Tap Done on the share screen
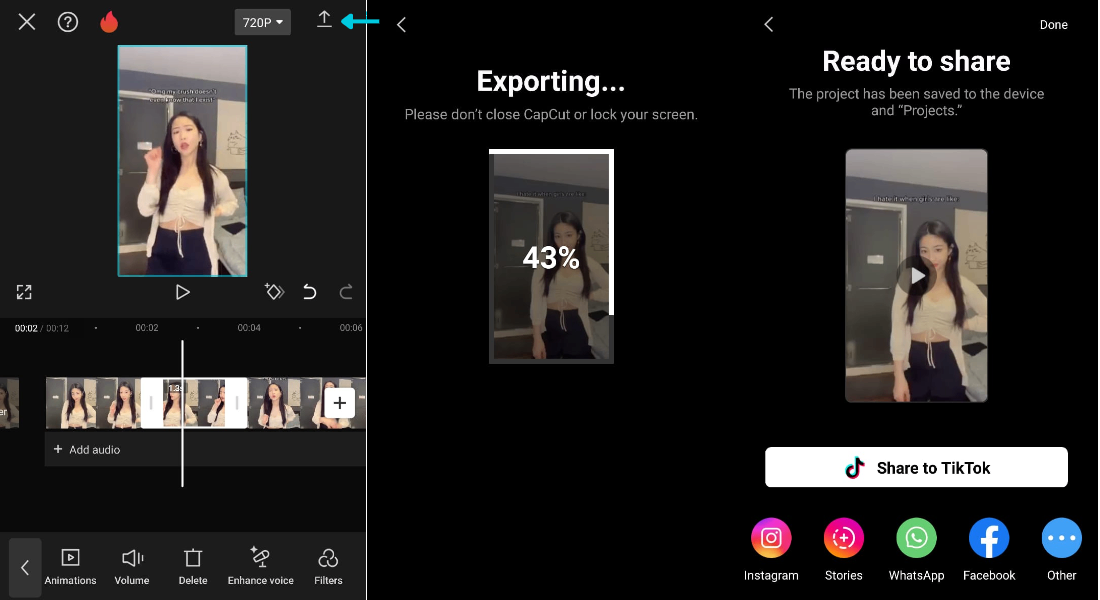This screenshot has width=1100, height=600. pyautogui.click(x=1054, y=25)
